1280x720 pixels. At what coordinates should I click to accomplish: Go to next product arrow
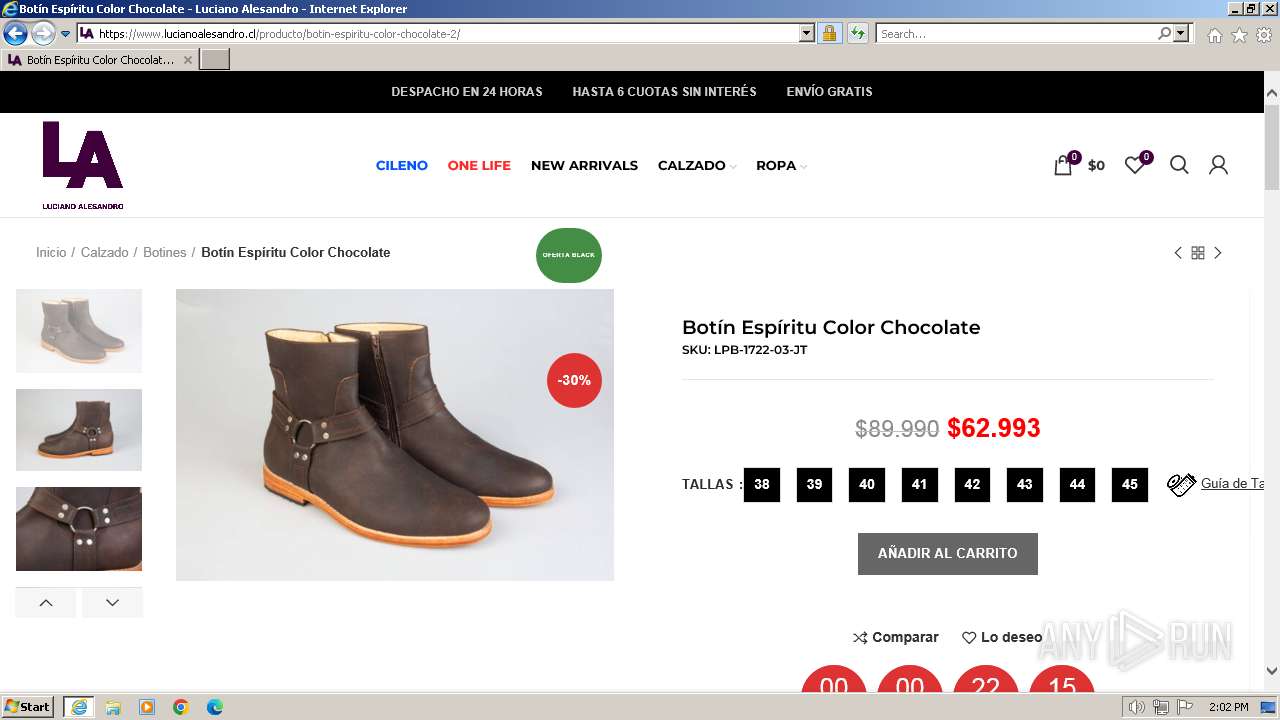coord(1218,253)
